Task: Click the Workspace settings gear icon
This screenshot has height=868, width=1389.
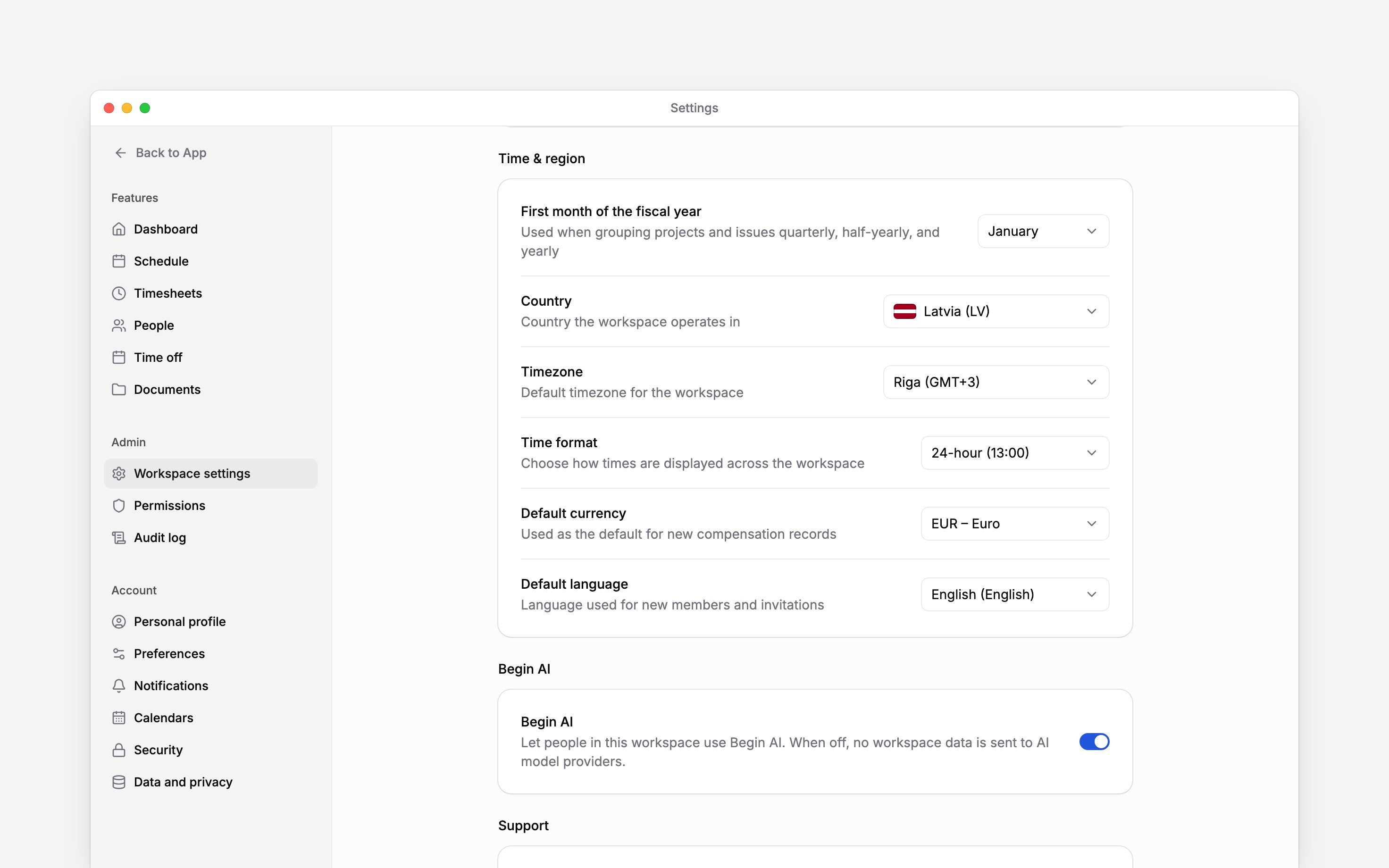Action: click(119, 474)
